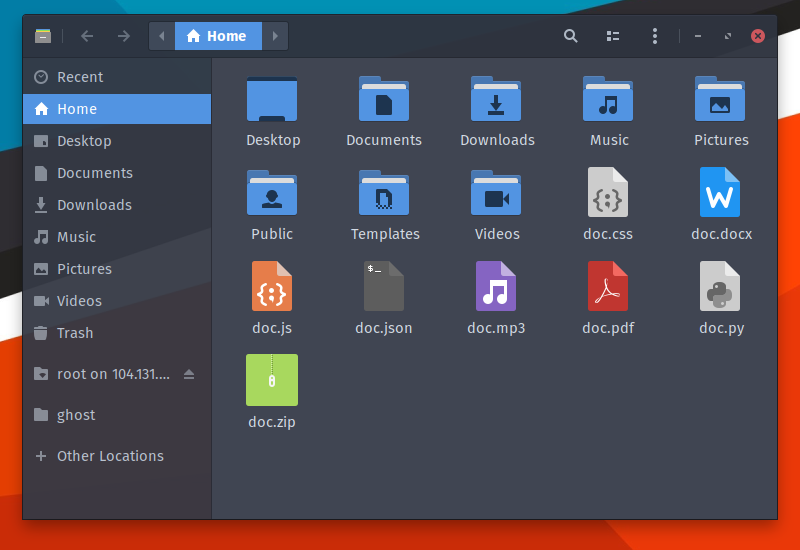Open the ghost bookmark in sidebar

(x=117, y=415)
